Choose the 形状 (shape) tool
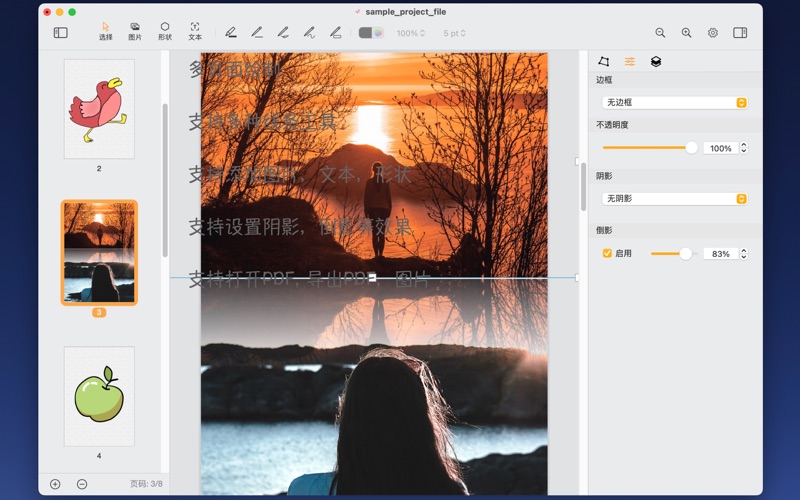 165,31
